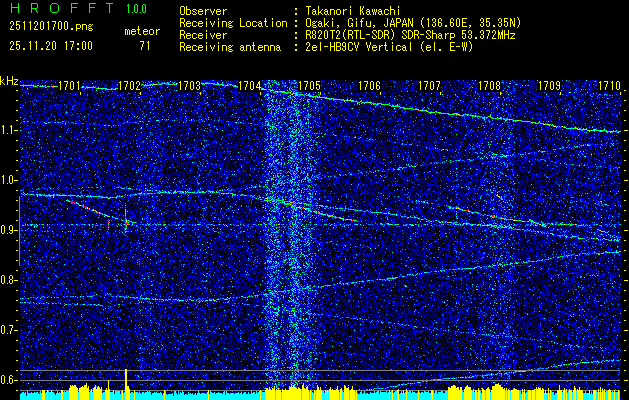
Task: Click the 1.0 frequency axis label
Action: coord(8,181)
